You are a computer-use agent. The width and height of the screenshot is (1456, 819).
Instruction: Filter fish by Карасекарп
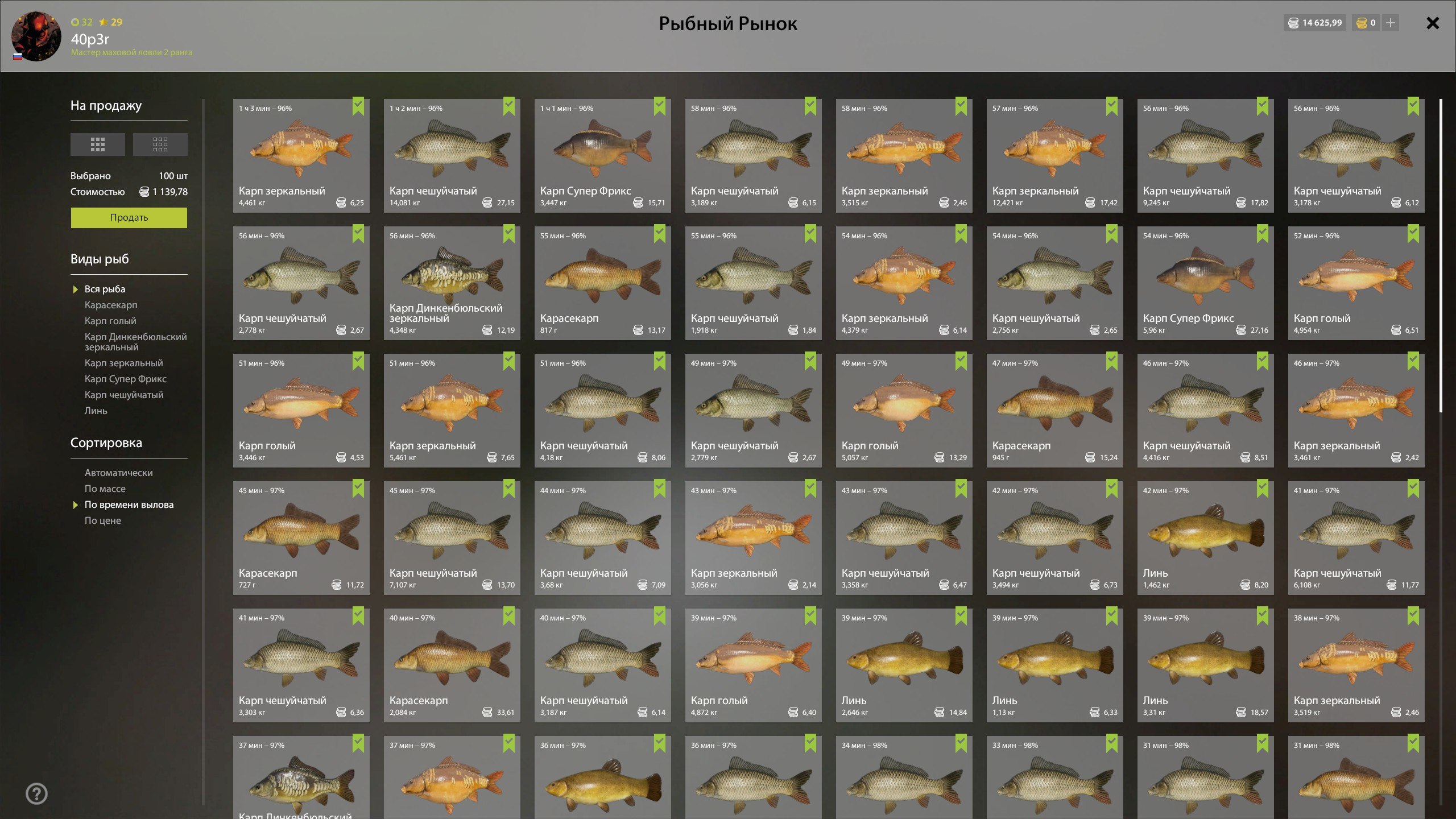(x=111, y=305)
